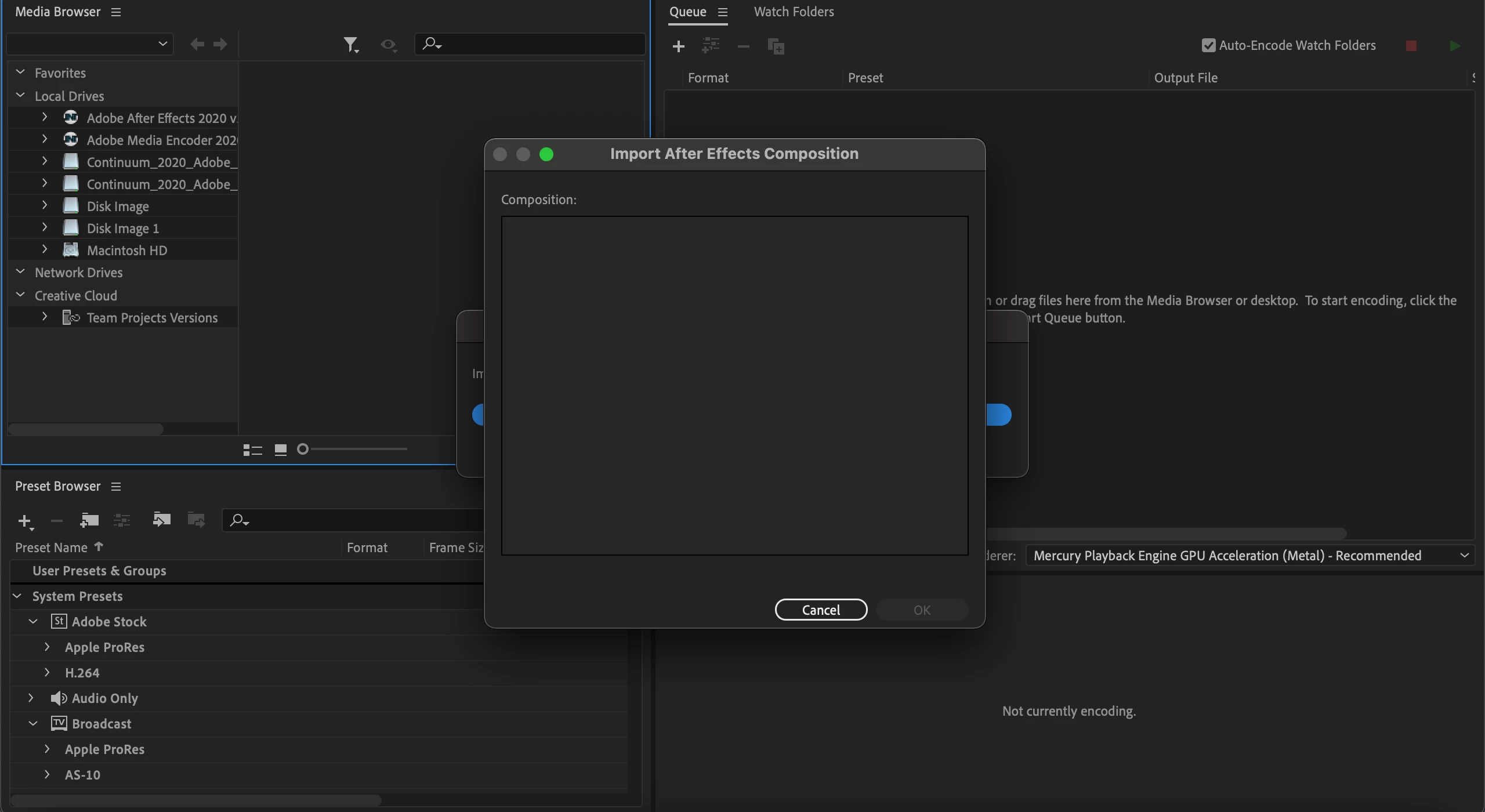The width and height of the screenshot is (1485, 812).
Task: Click the Stop Queue red square icon
Action: coord(1411,46)
